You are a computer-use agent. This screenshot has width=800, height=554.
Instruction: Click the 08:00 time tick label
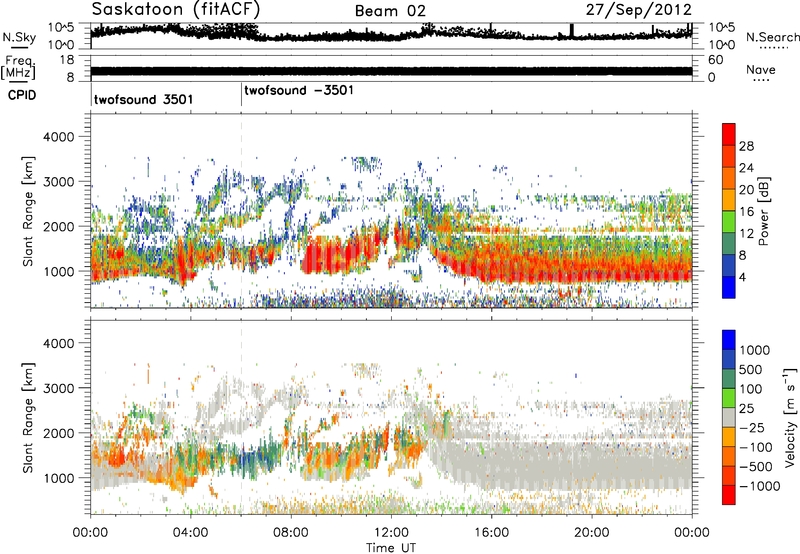(x=291, y=533)
